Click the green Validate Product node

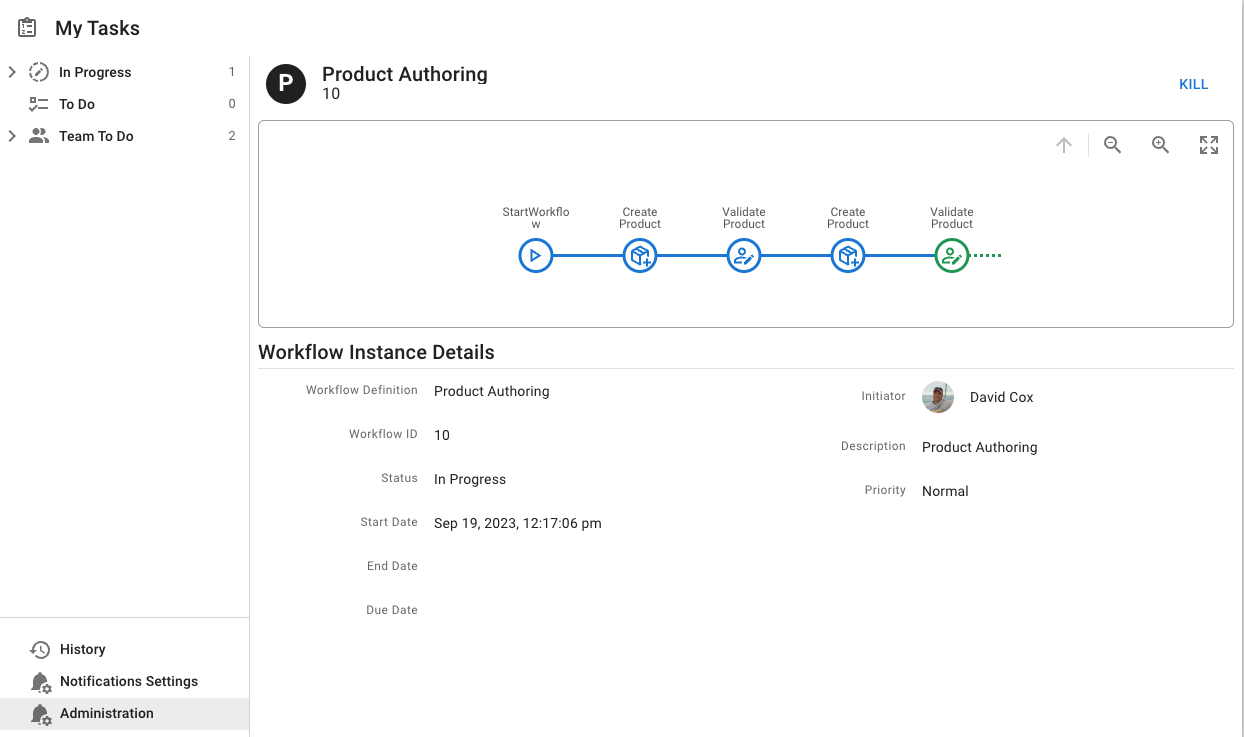(952, 256)
